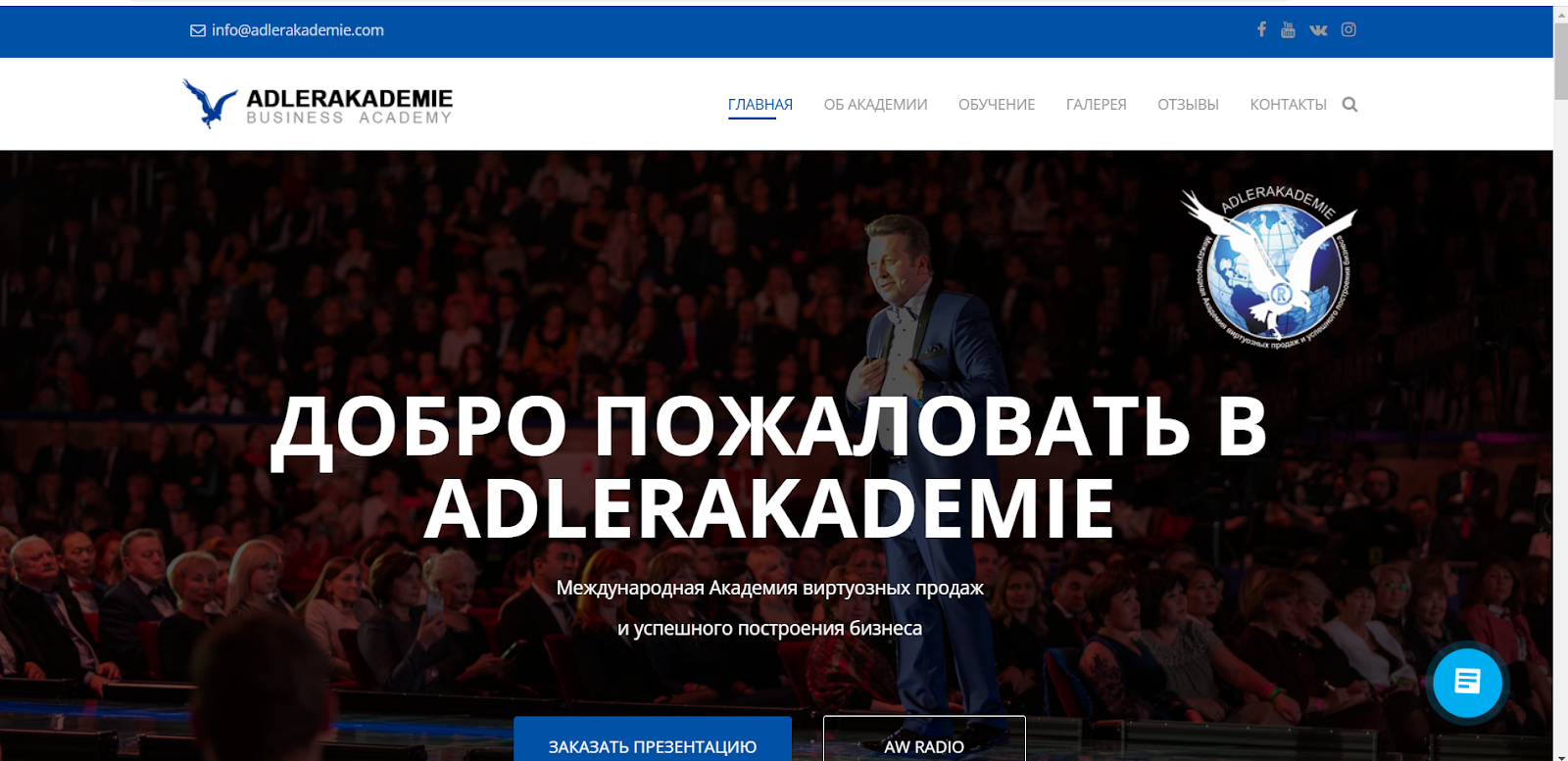Open the VK social icon
Viewport: 1568px width, 761px height.
coord(1318,30)
